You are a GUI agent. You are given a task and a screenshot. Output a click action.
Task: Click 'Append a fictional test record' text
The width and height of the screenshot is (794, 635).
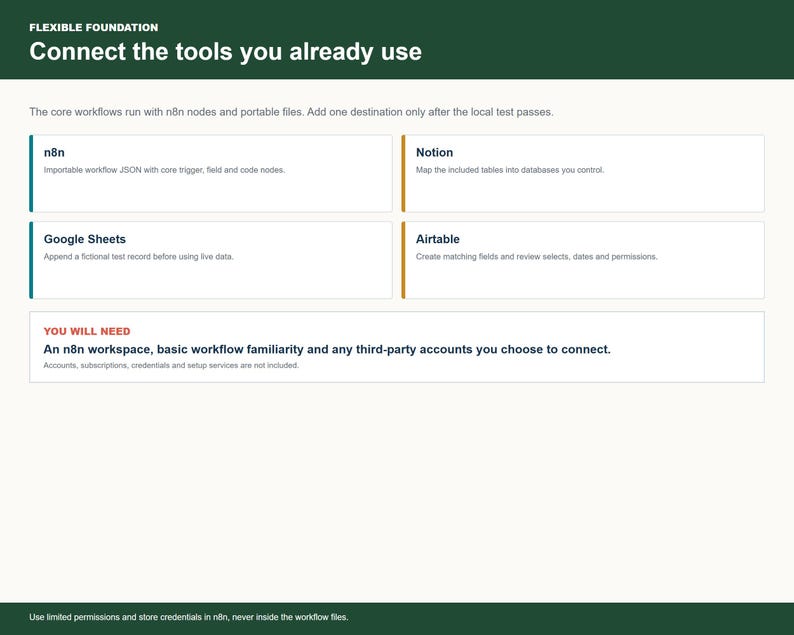pos(139,257)
